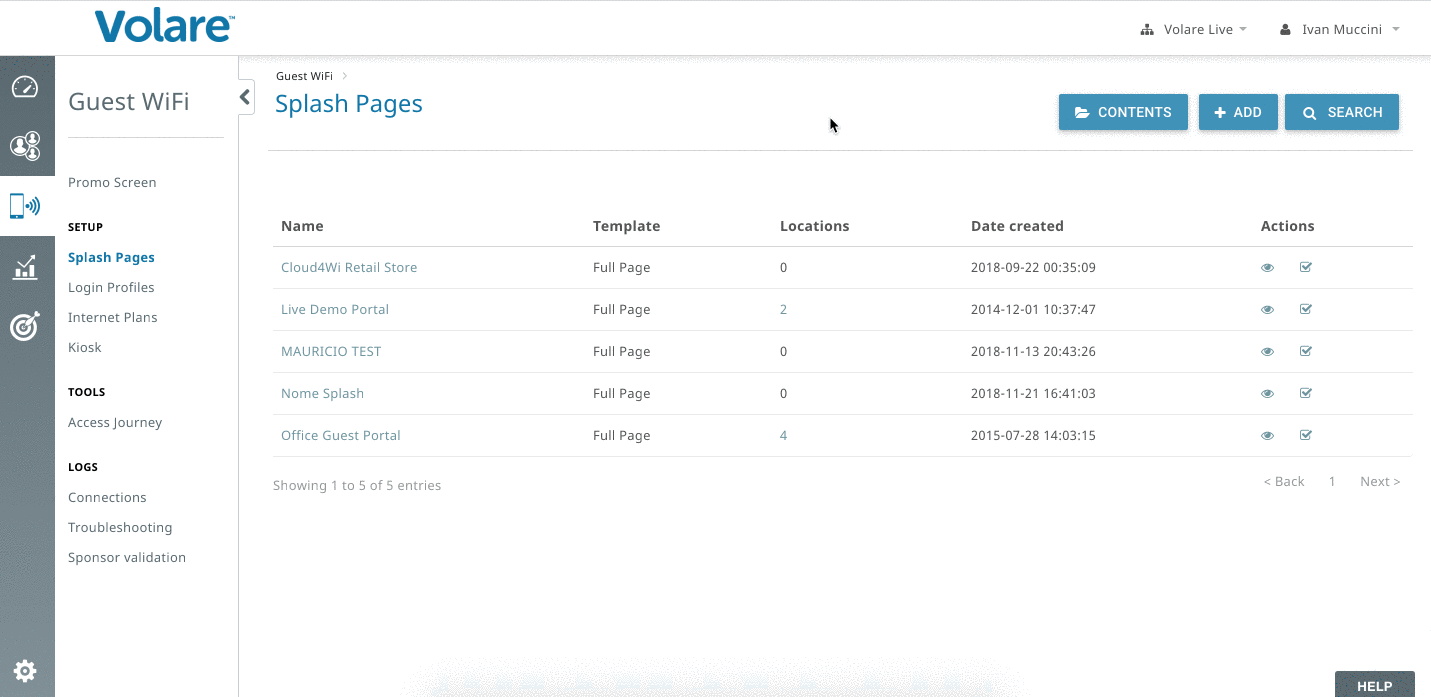Open the Office Guest Portal link
The width and height of the screenshot is (1431, 697).
pos(341,435)
